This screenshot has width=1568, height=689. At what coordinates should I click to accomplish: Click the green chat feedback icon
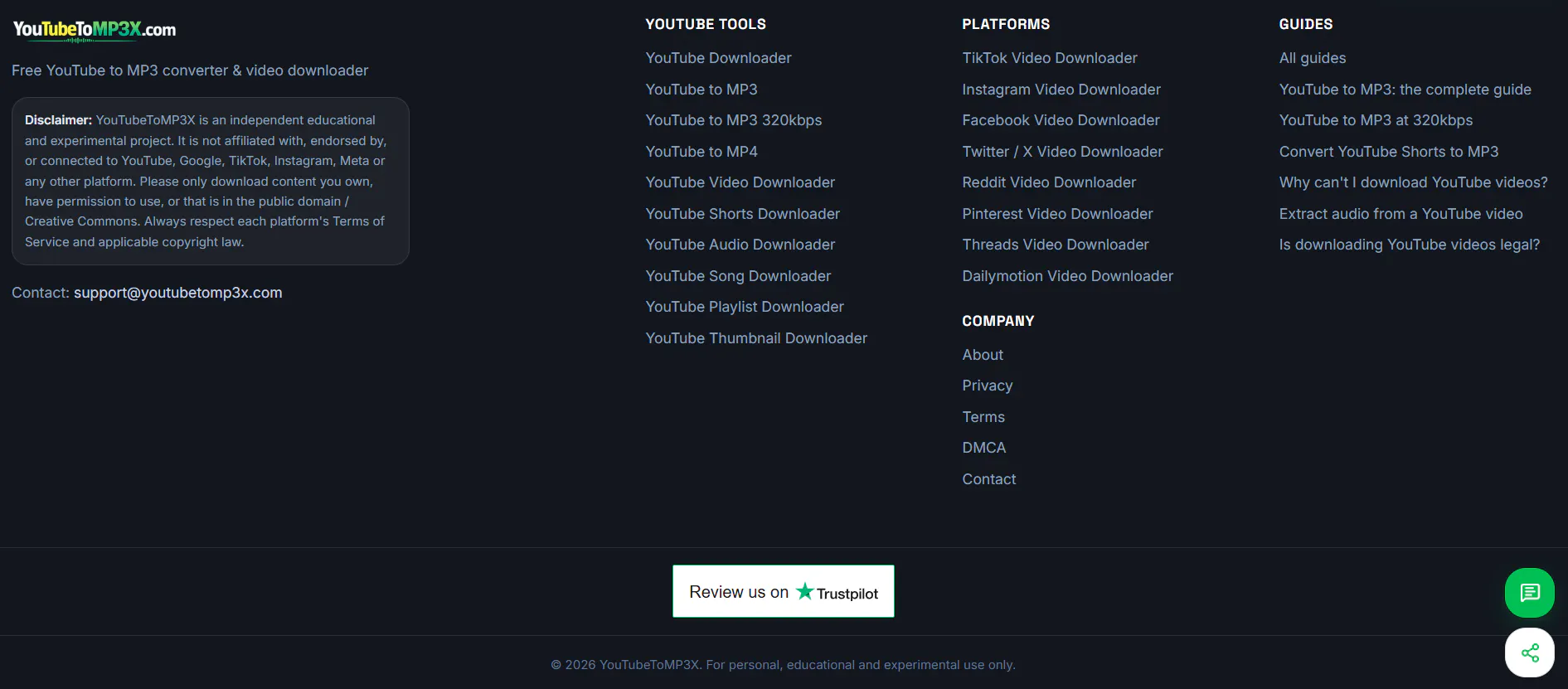pos(1529,592)
